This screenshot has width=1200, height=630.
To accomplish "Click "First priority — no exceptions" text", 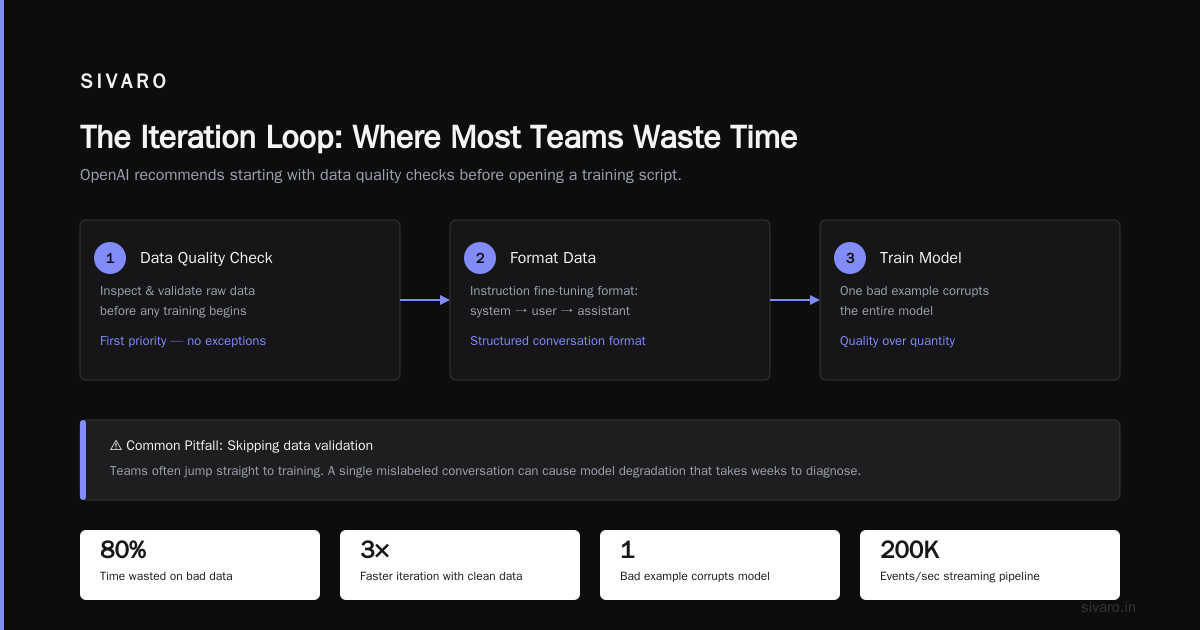I will [183, 341].
